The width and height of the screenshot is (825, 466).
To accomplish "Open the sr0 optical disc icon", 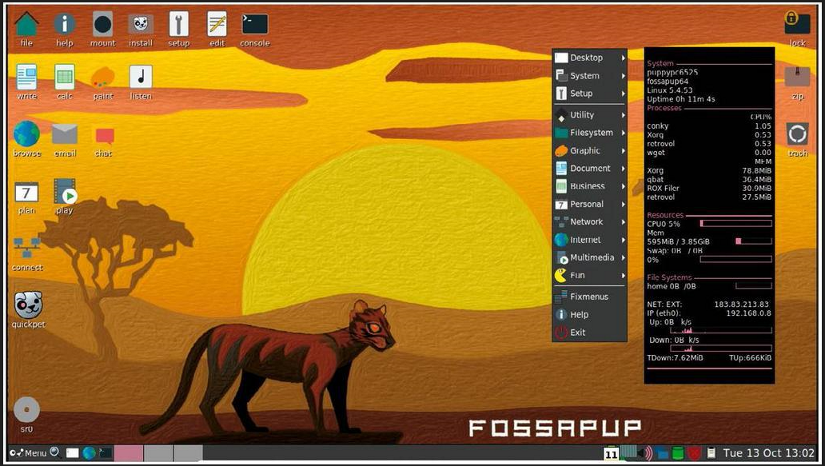I will 26,410.
